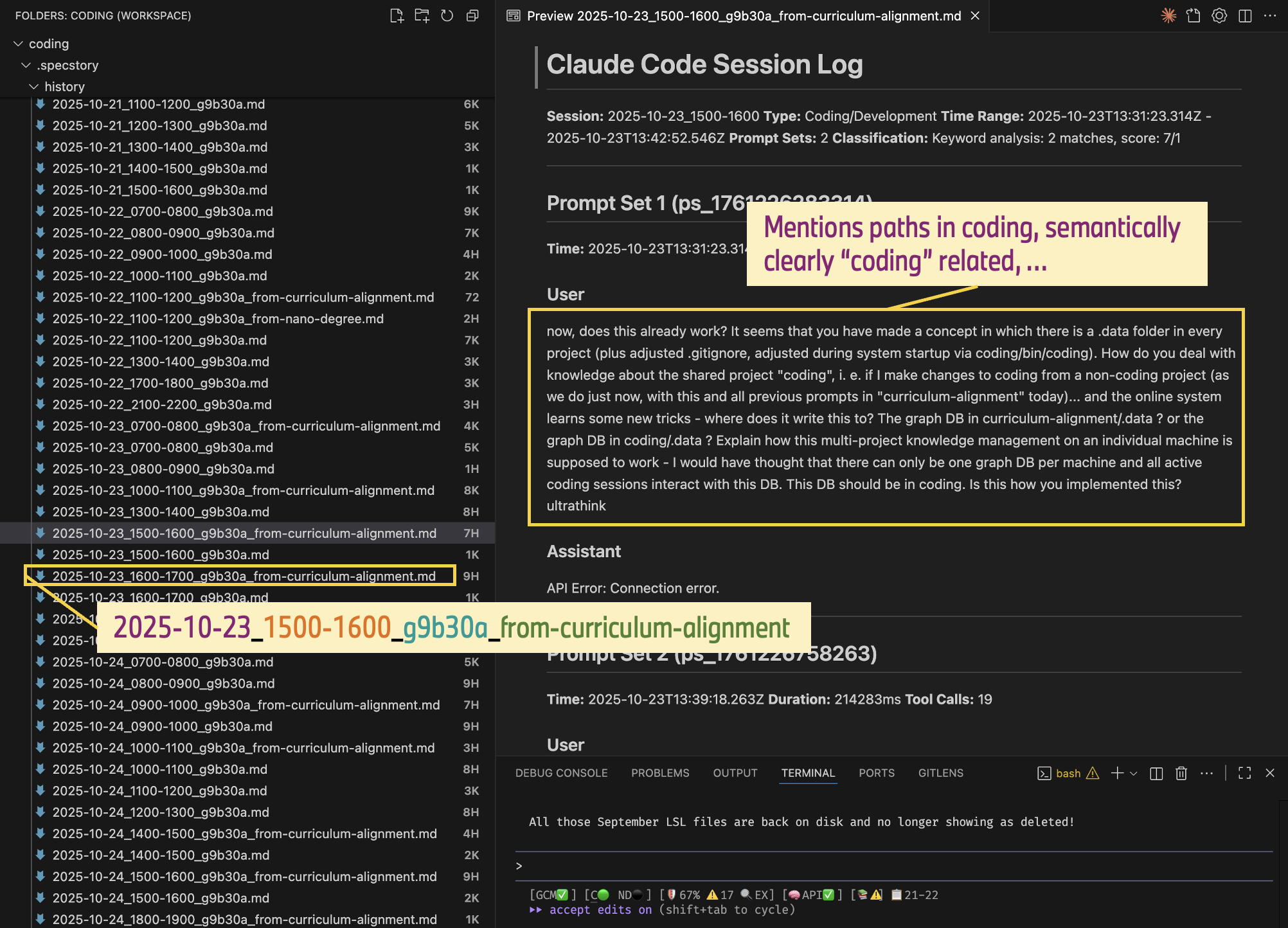Click the 67% status indicator in terminal
The width and height of the screenshot is (1288, 928).
click(684, 895)
